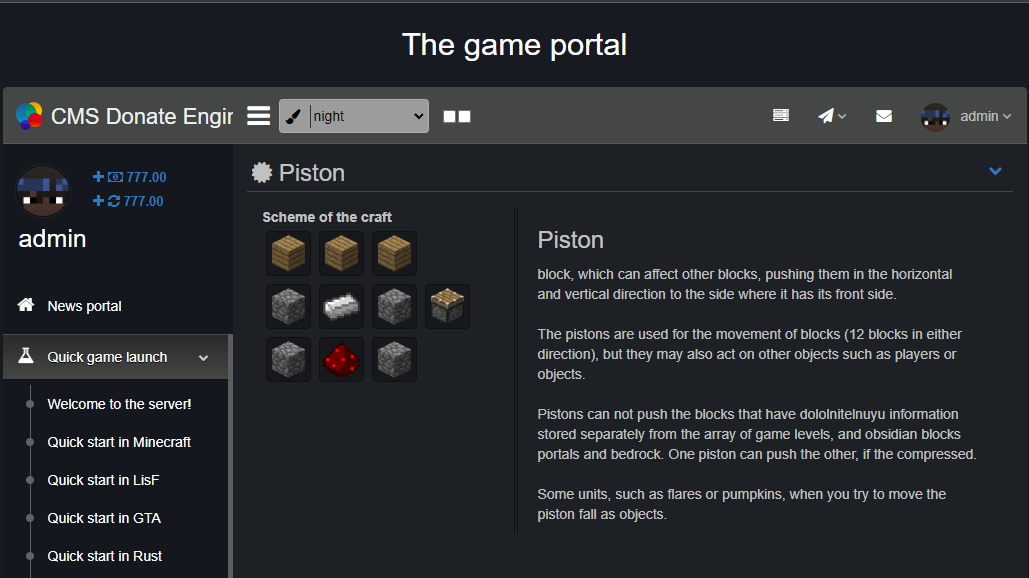Image resolution: width=1029 pixels, height=578 pixels.
Task: Click the piston result item icon
Action: (x=447, y=306)
